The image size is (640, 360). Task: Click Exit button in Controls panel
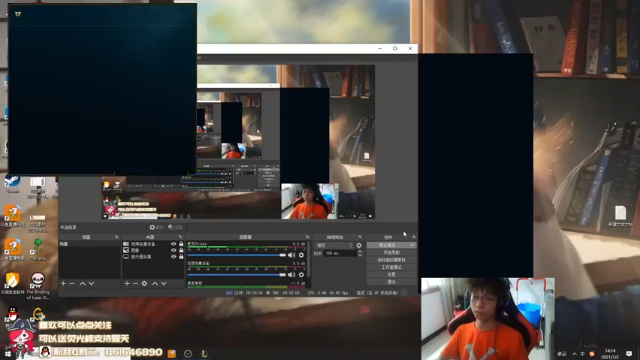(391, 282)
